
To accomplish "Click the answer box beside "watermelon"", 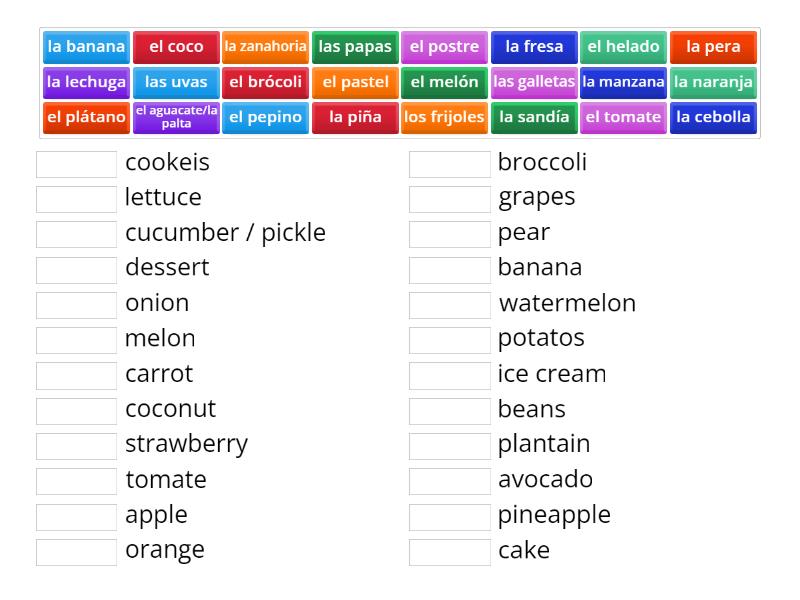I will point(450,303).
